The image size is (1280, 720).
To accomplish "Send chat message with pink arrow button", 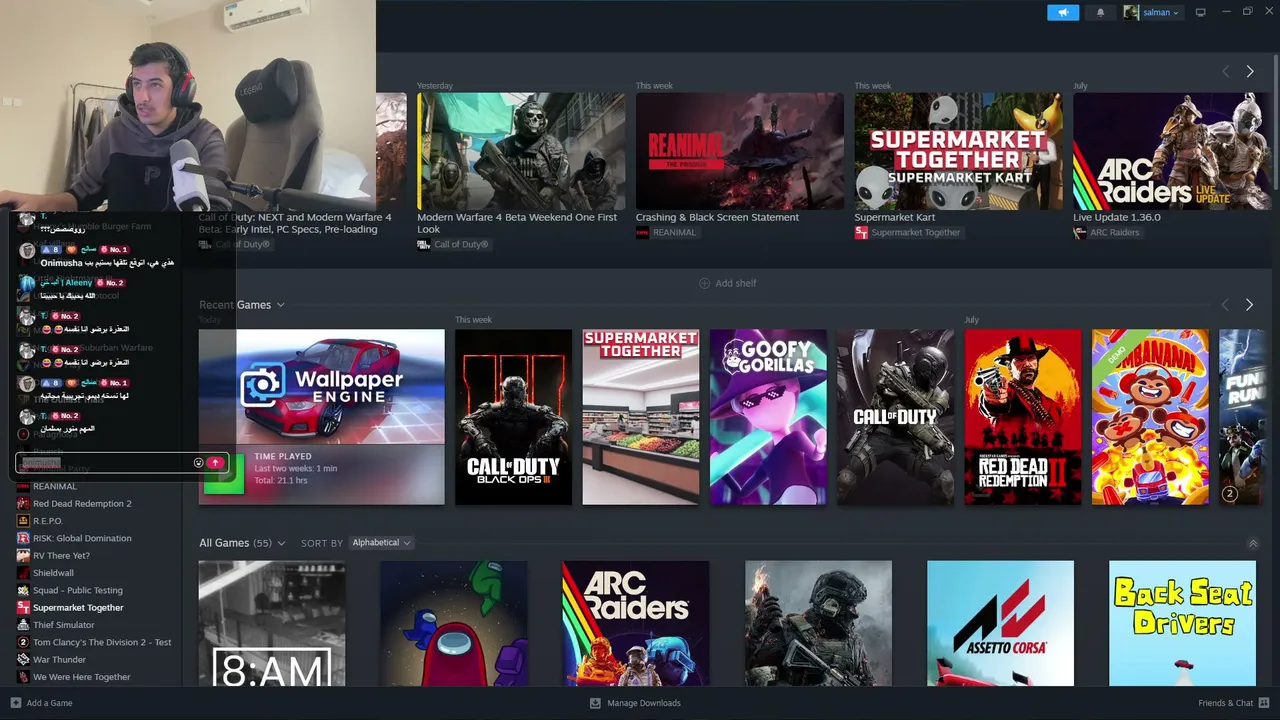I will [x=214, y=463].
